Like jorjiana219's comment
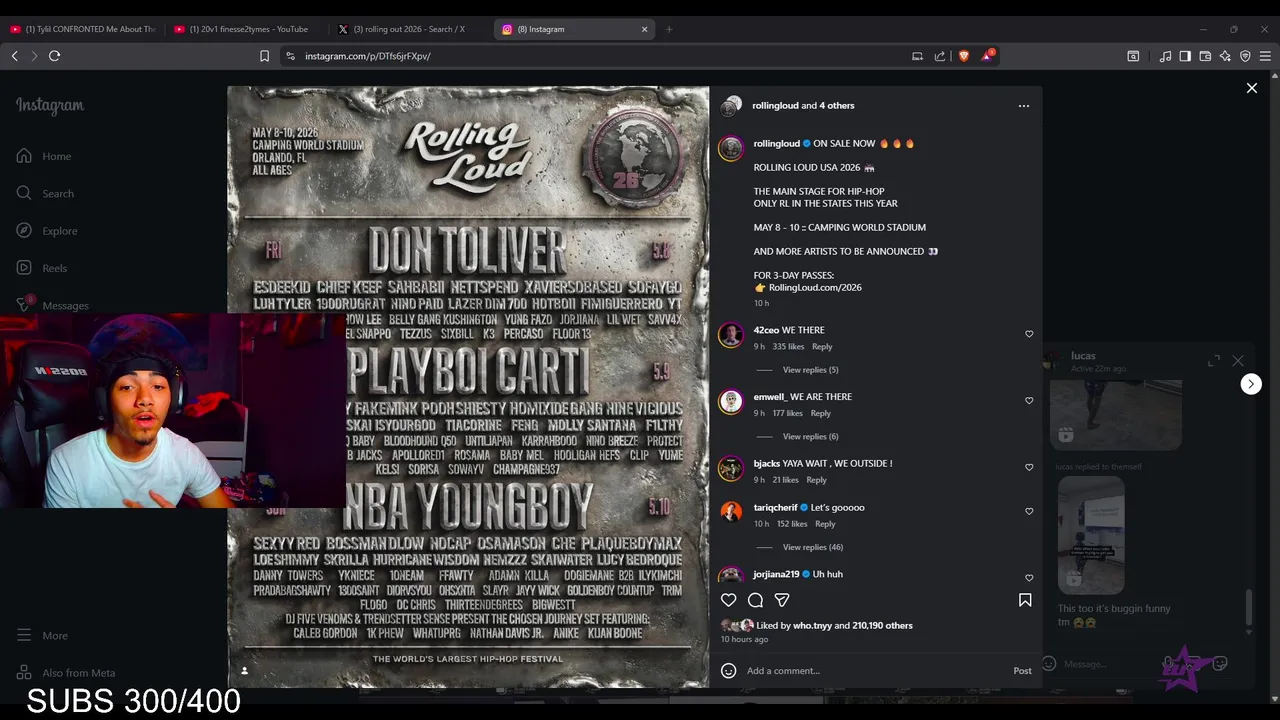Image resolution: width=1280 pixels, height=720 pixels. pyautogui.click(x=1029, y=578)
